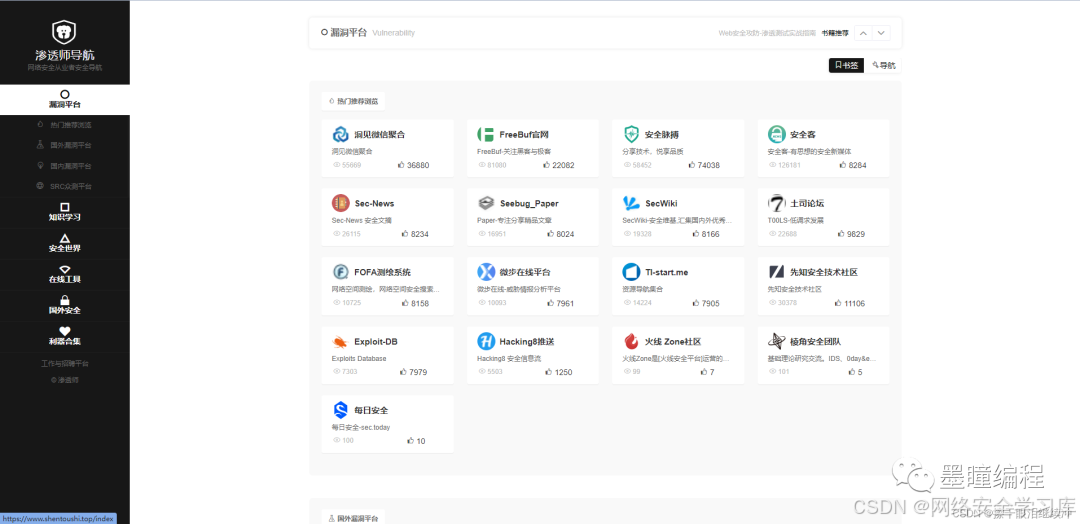Click 火线 Zone社区 card title
The image size is (1080, 524).
point(673,342)
